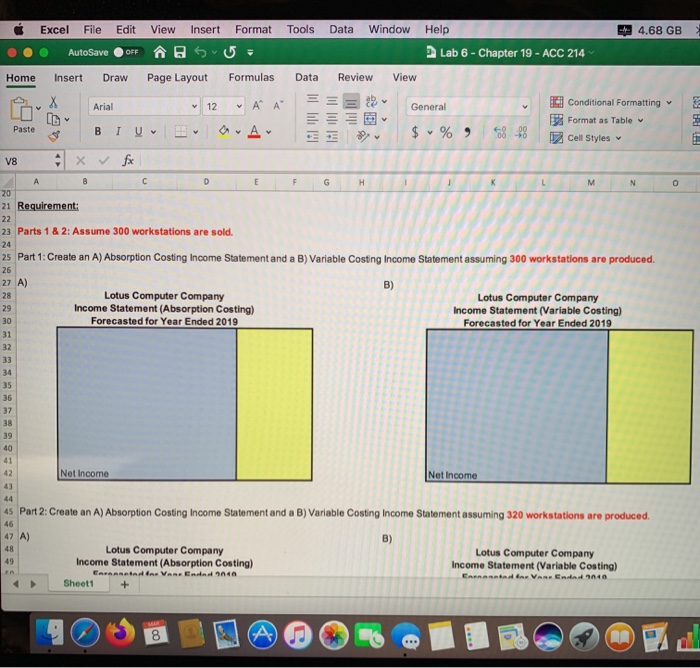Screen dimensions: 700x668
Task: Increase indent
Action: click(x=332, y=137)
